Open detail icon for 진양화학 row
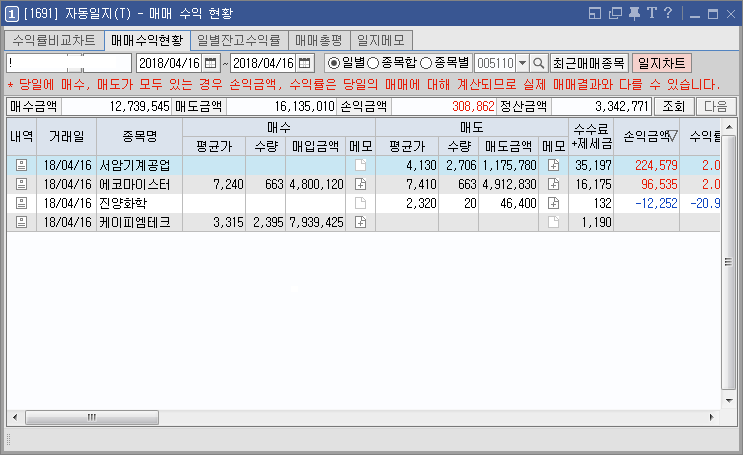This screenshot has height=455, width=743. 21,203
